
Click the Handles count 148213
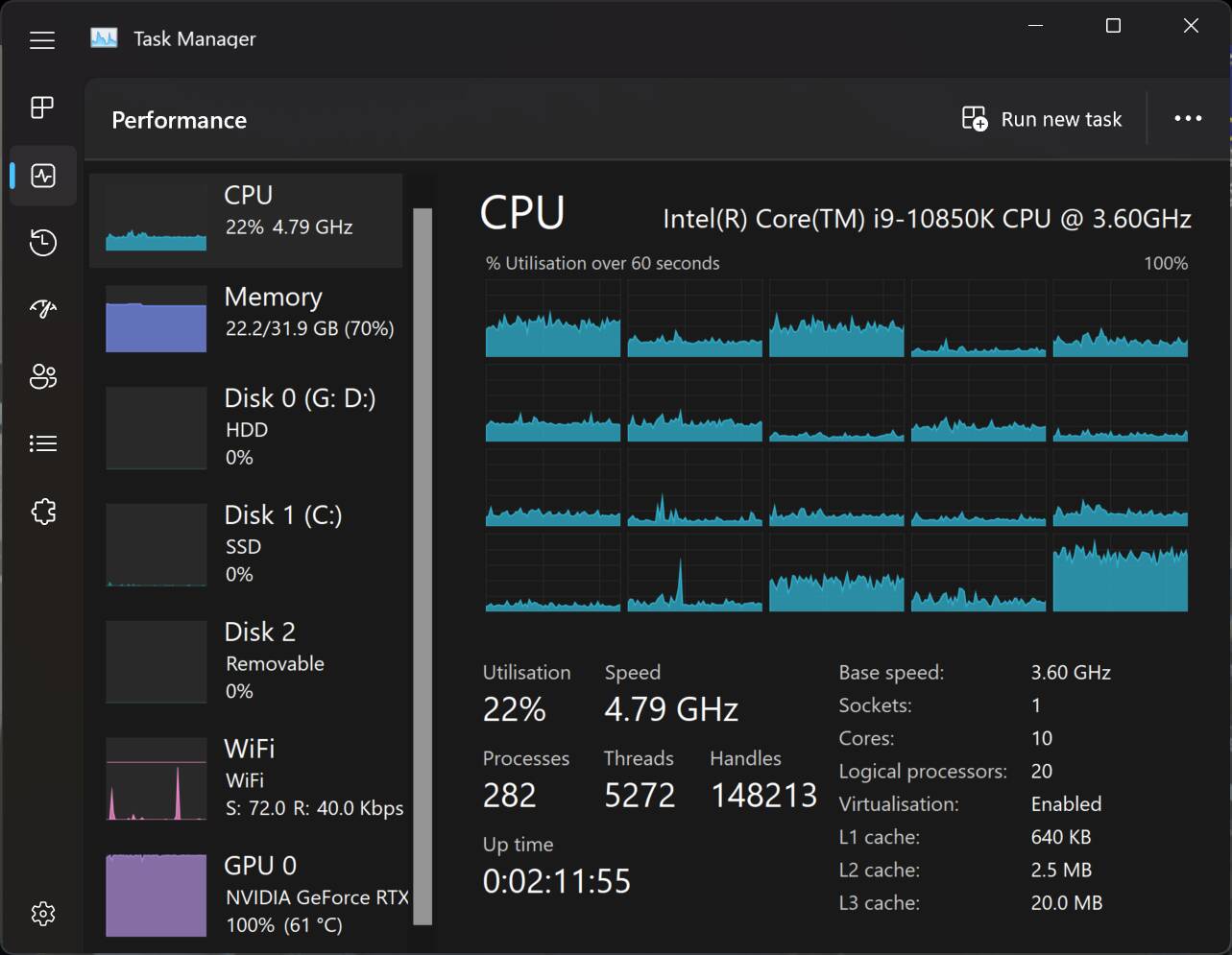(x=764, y=796)
